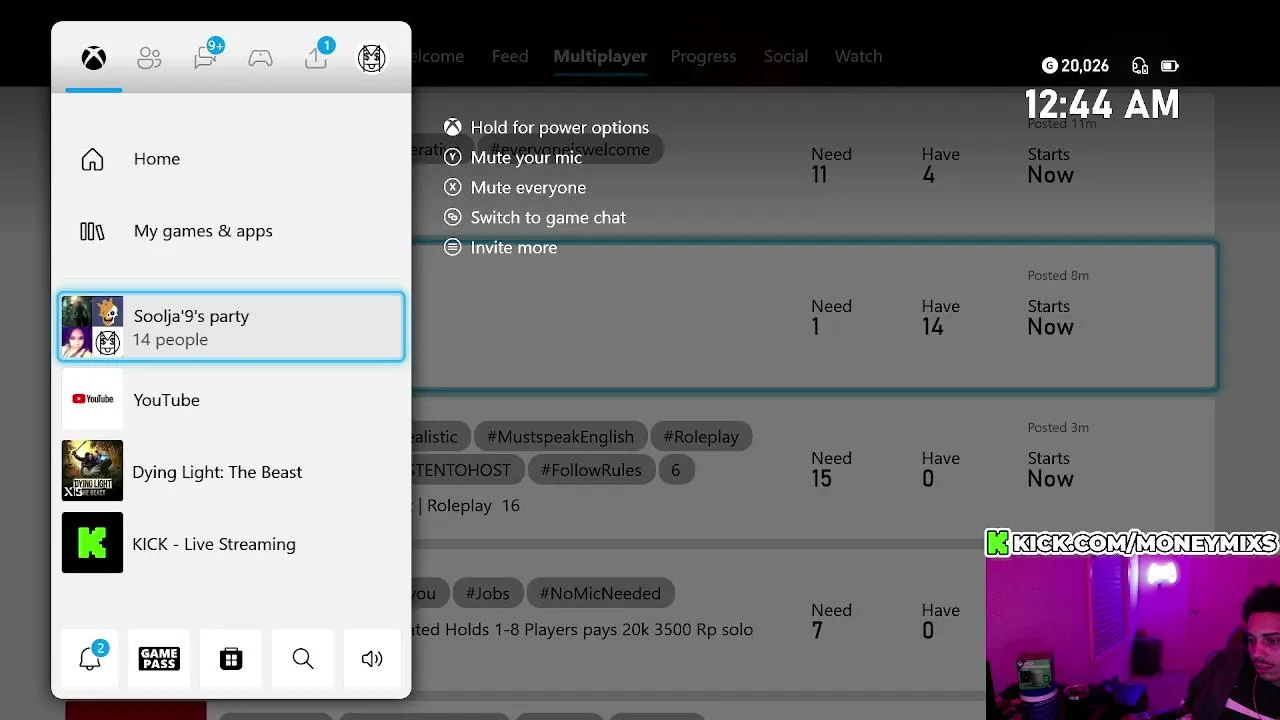Screen dimensions: 1280x720
Task: Click the menu button icon beside Invite more
Action: coord(453,247)
